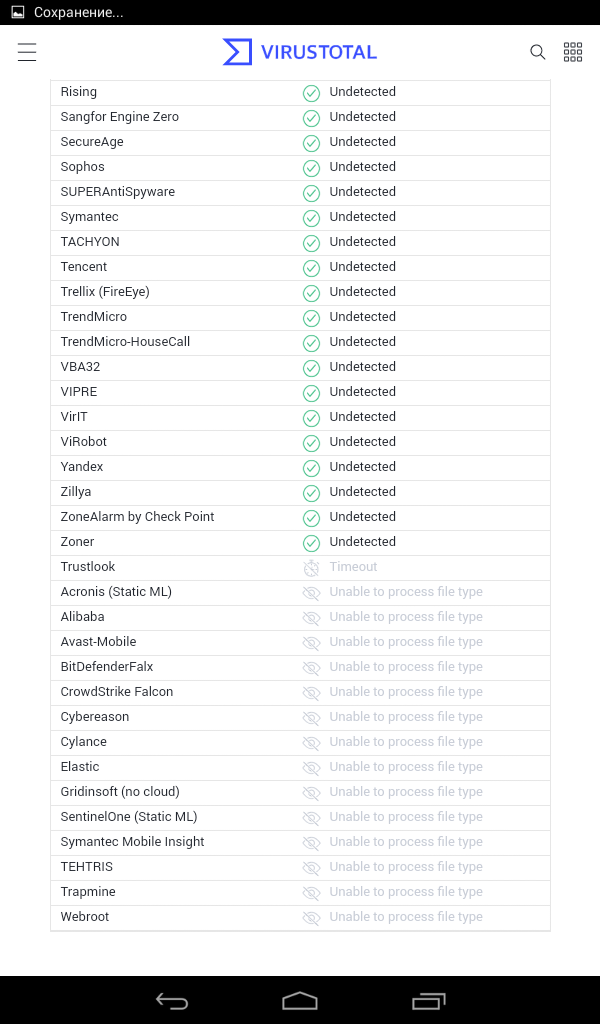Open Android recent apps
This screenshot has width=600, height=1024.
coord(429,1000)
